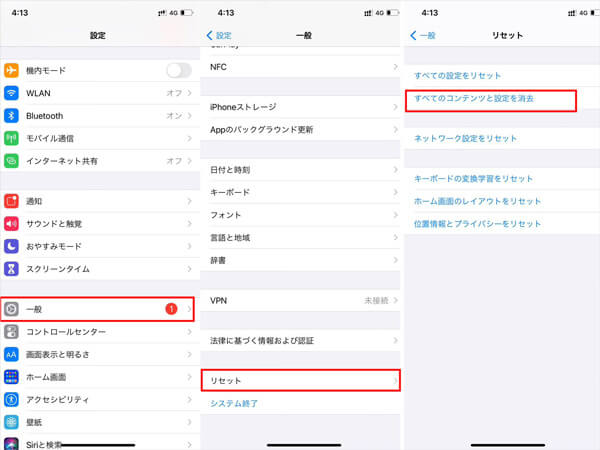Tap the Bluetooth icon
600x450 pixels.
tap(11, 116)
